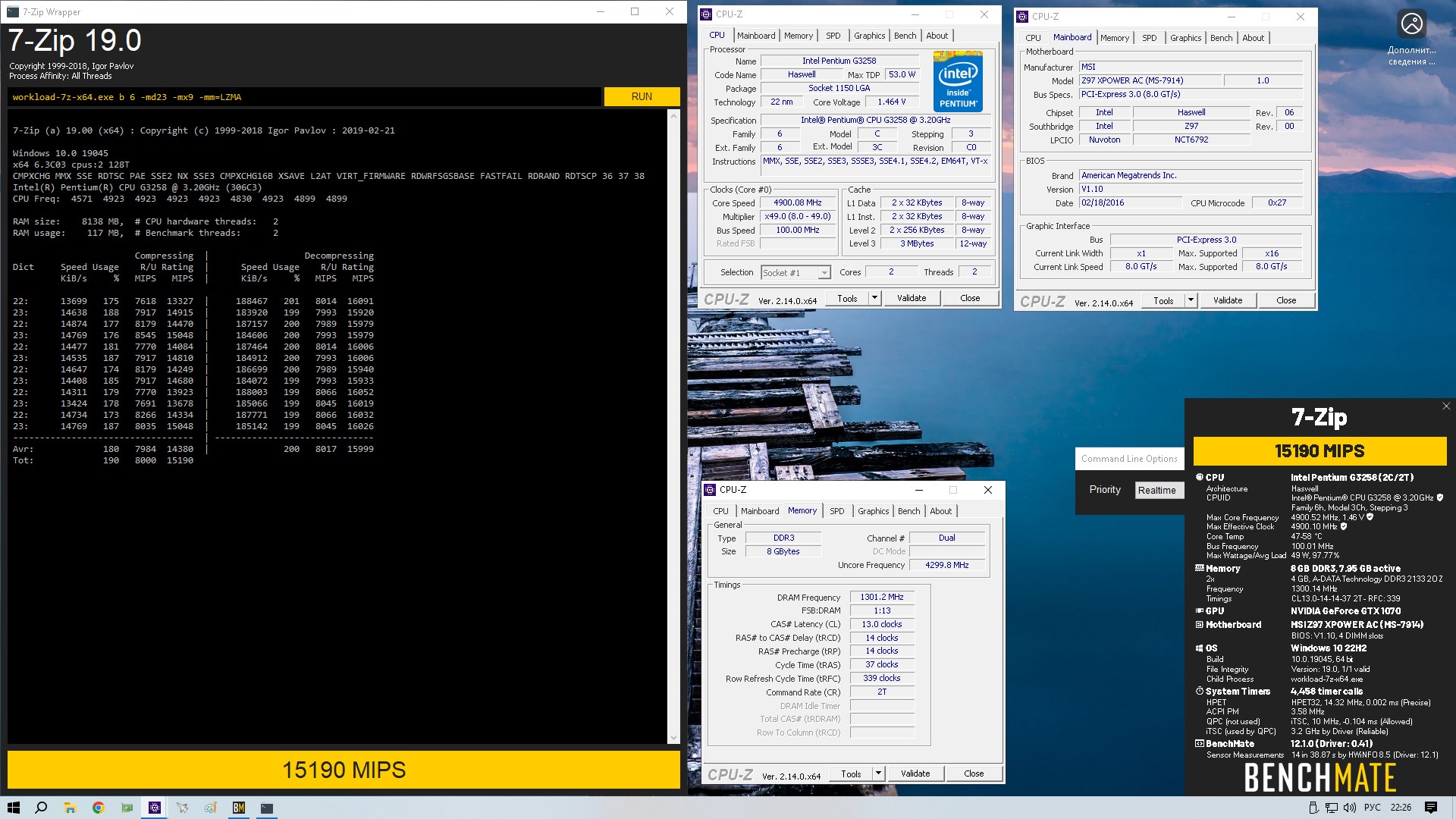This screenshot has height=819, width=1456.
Task: Open the jet plane taskbar icon
Action: click(182, 808)
